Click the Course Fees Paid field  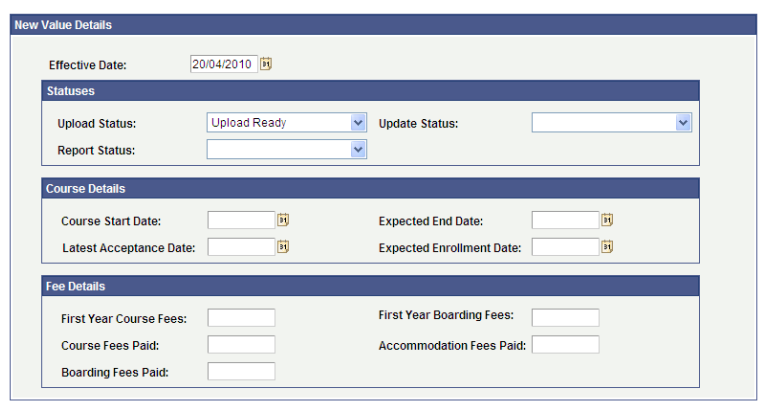(241, 345)
